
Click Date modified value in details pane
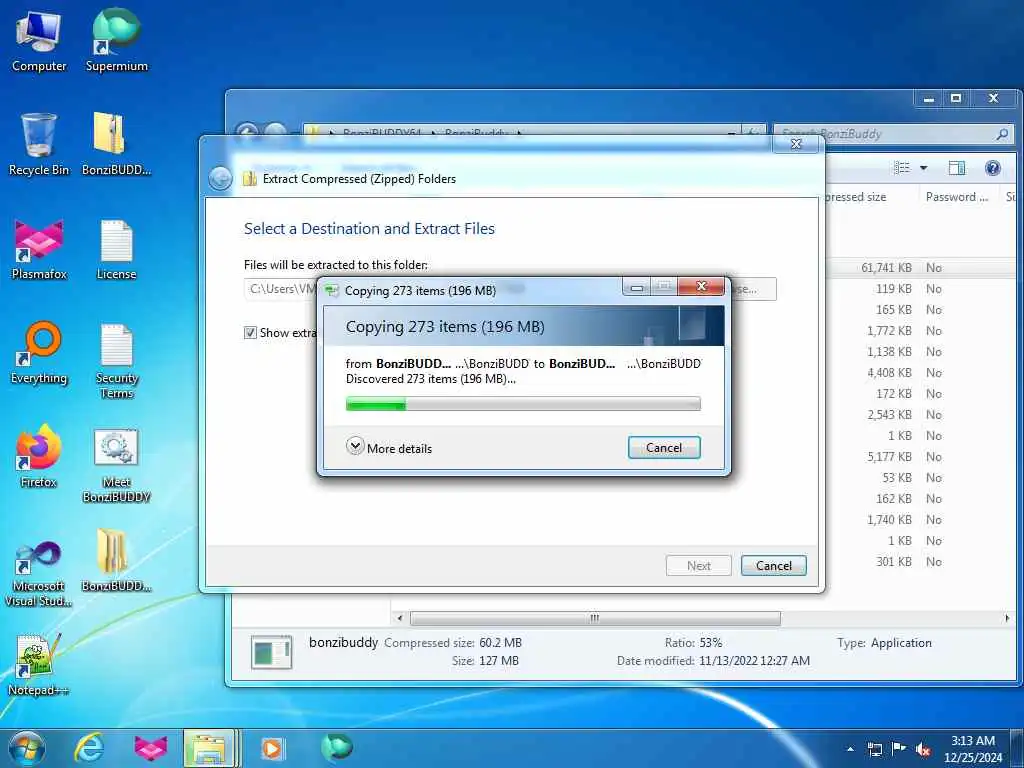coord(754,661)
